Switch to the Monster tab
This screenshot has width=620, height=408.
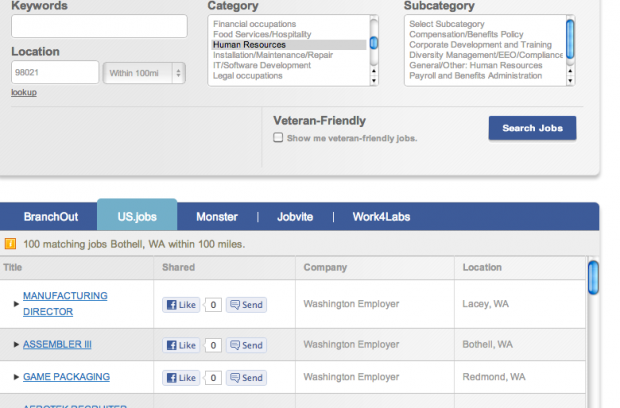[217, 217]
